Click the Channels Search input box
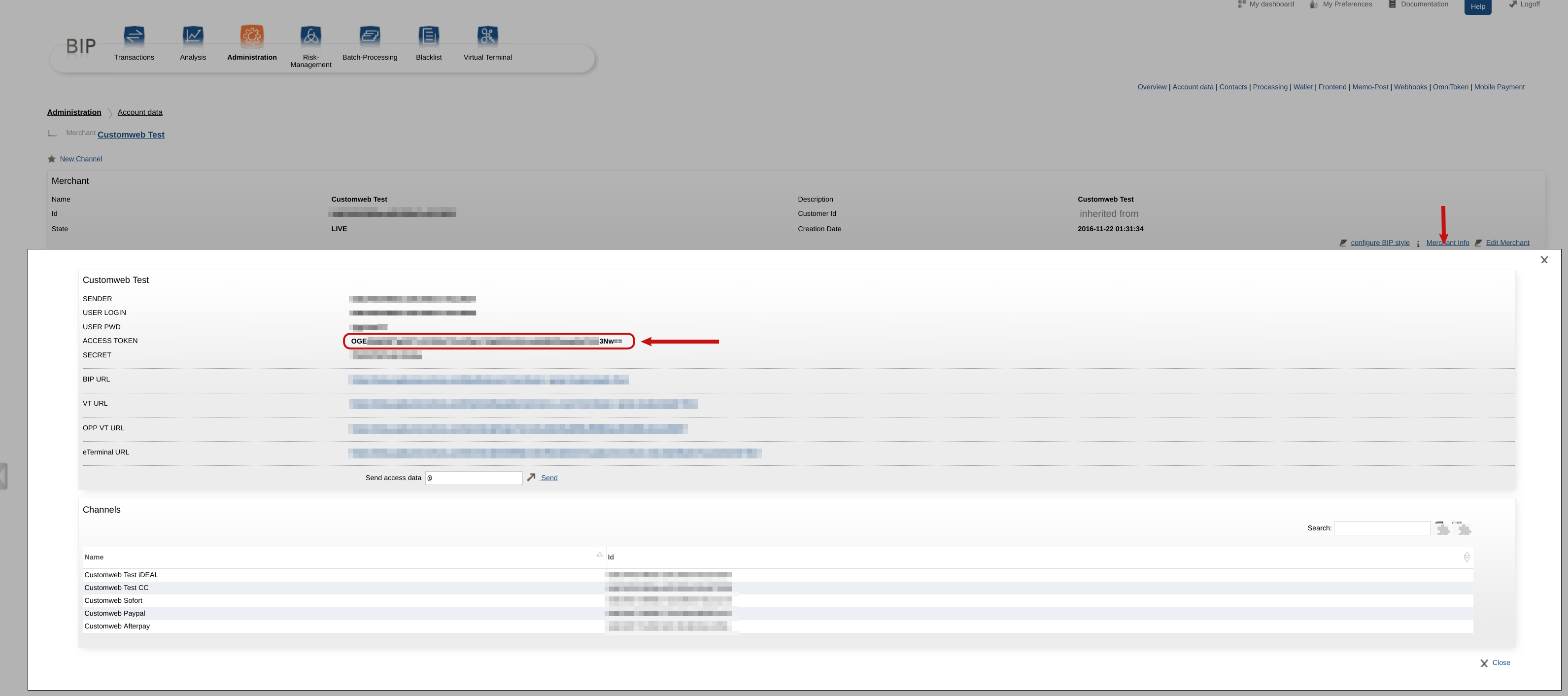1568x696 pixels. coord(1382,528)
